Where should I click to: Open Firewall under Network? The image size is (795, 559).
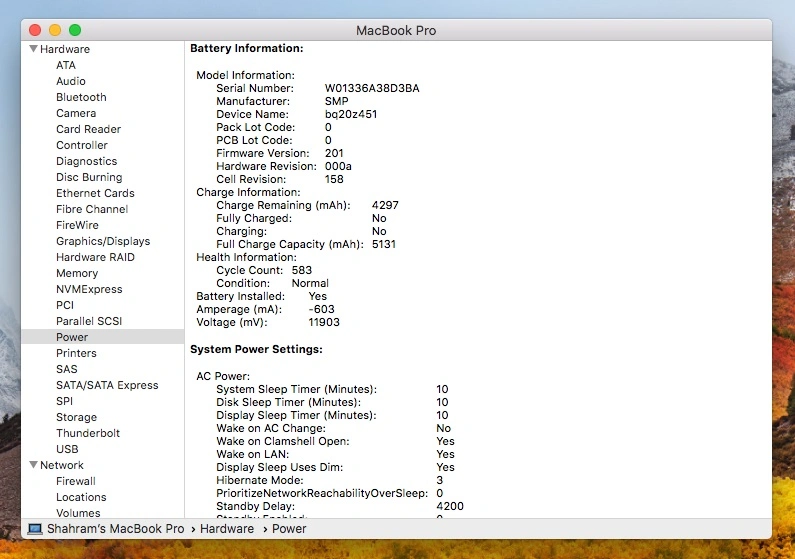click(76, 481)
